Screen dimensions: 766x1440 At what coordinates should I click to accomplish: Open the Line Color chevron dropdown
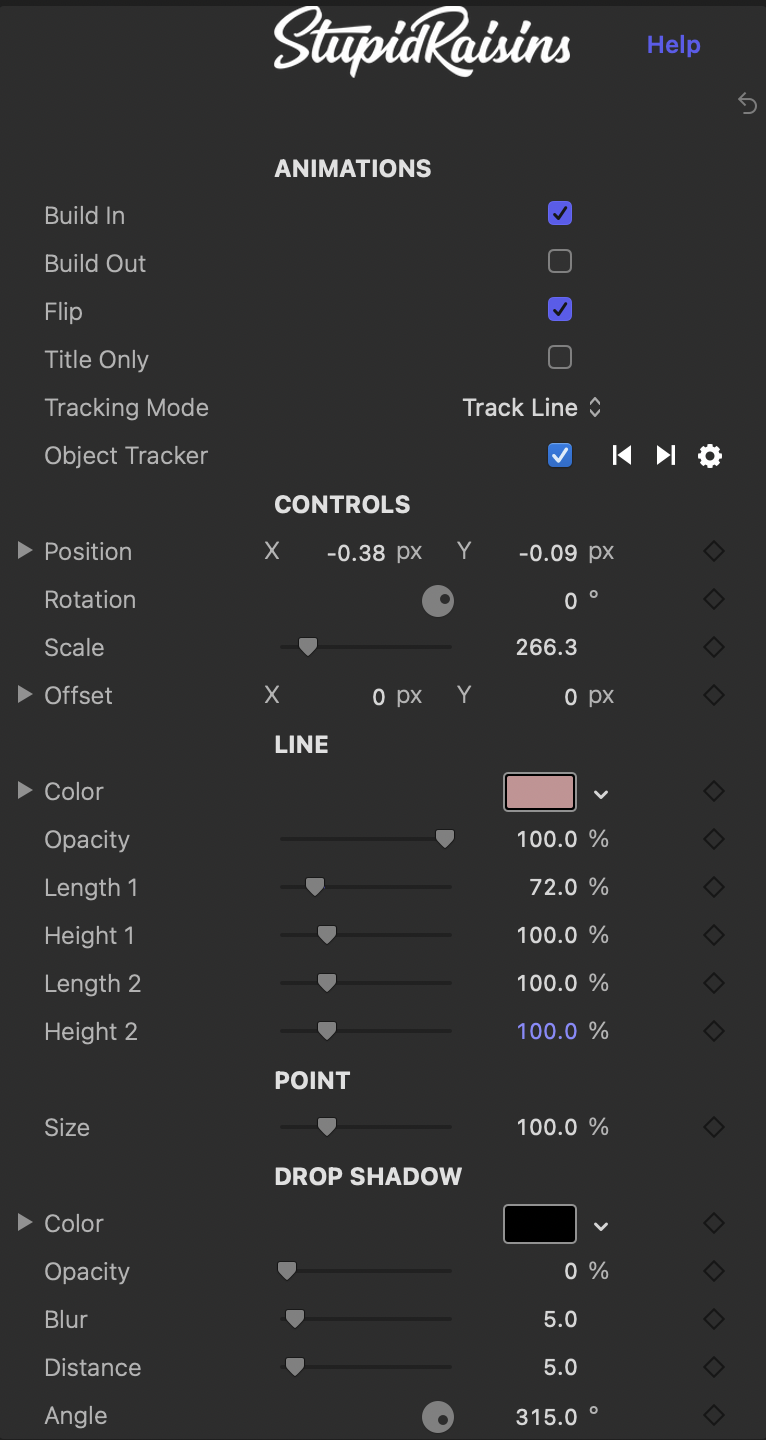(x=601, y=794)
